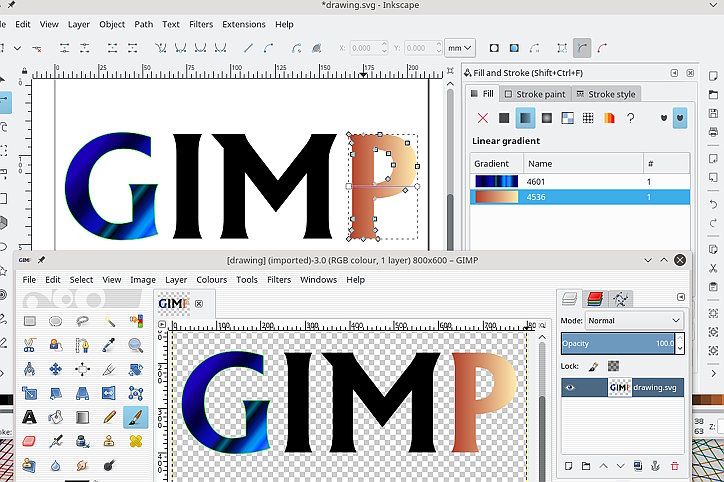Select GIMP Rotate tool
Image resolution: width=724 pixels, height=482 pixels.
[x=136, y=369]
